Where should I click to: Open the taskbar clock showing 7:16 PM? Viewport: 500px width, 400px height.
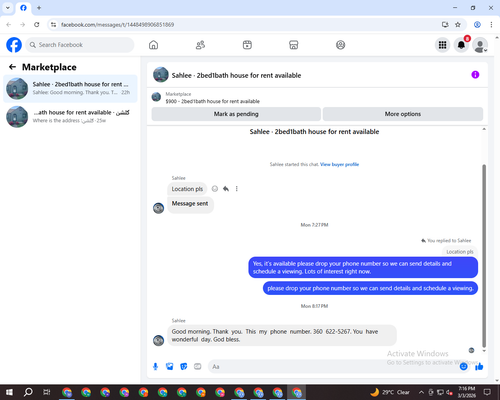pyautogui.click(x=467, y=392)
